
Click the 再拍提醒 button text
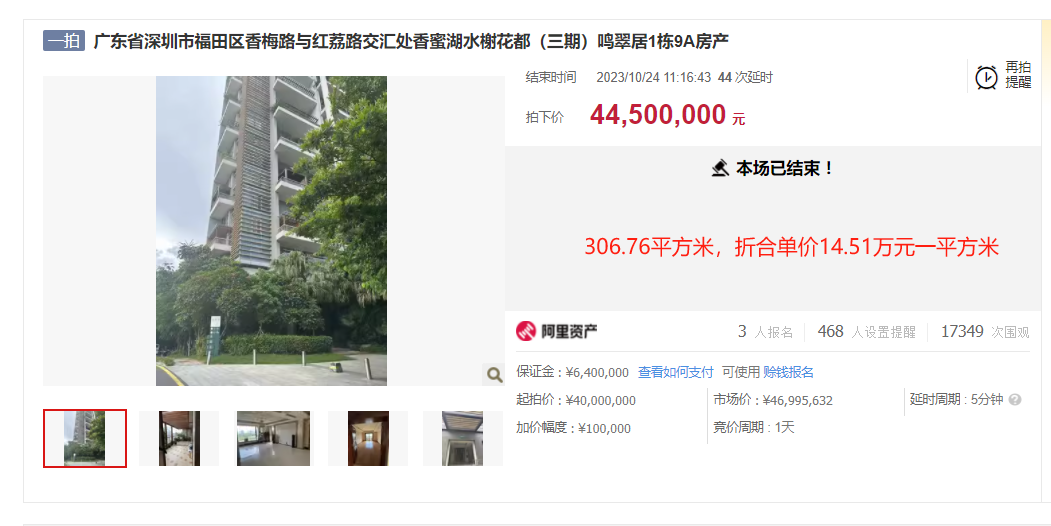(1017, 75)
